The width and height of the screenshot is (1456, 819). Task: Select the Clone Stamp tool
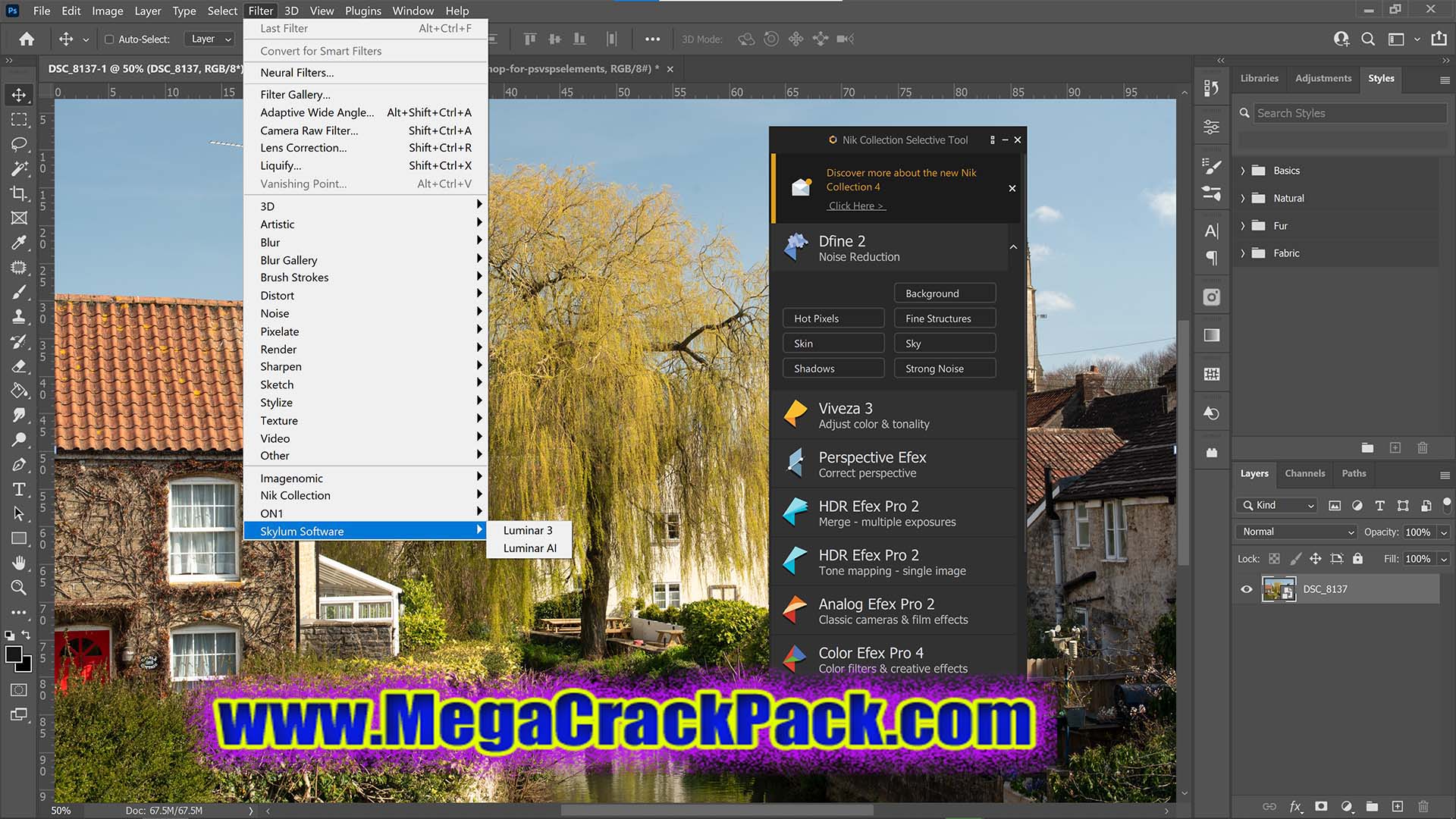[19, 316]
